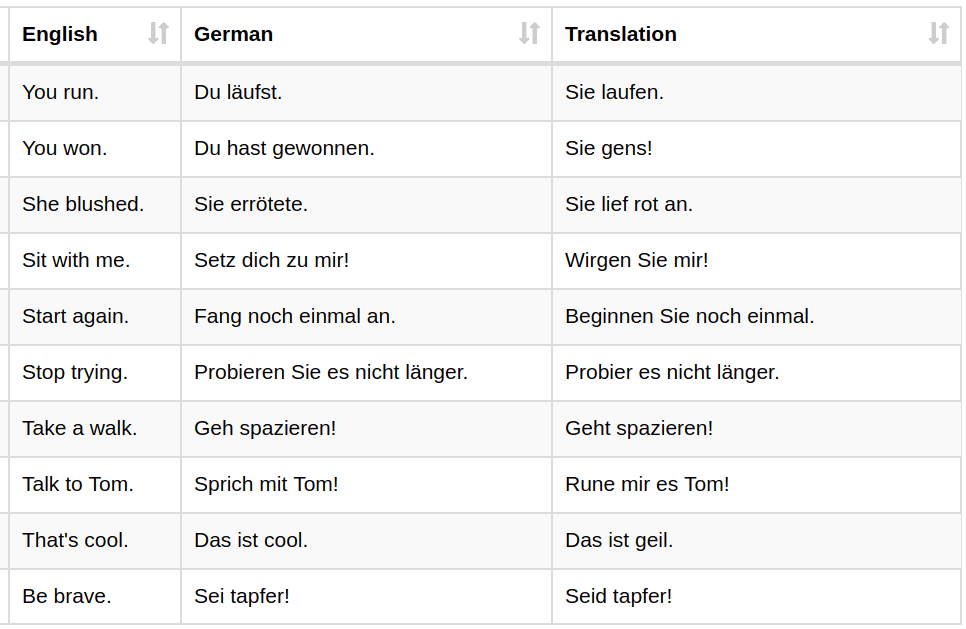Select "Fang noch einmal an." German text
The width and height of the screenshot is (966, 629).
(x=295, y=316)
